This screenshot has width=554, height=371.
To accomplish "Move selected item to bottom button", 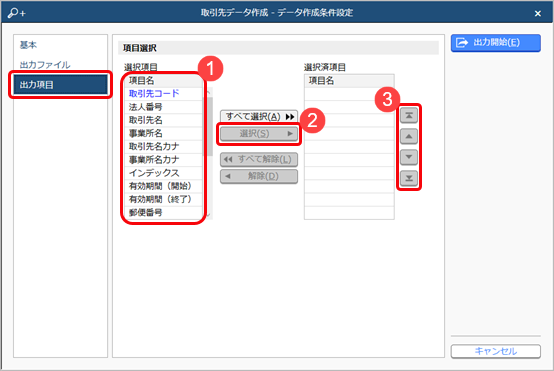I will pos(409,178).
